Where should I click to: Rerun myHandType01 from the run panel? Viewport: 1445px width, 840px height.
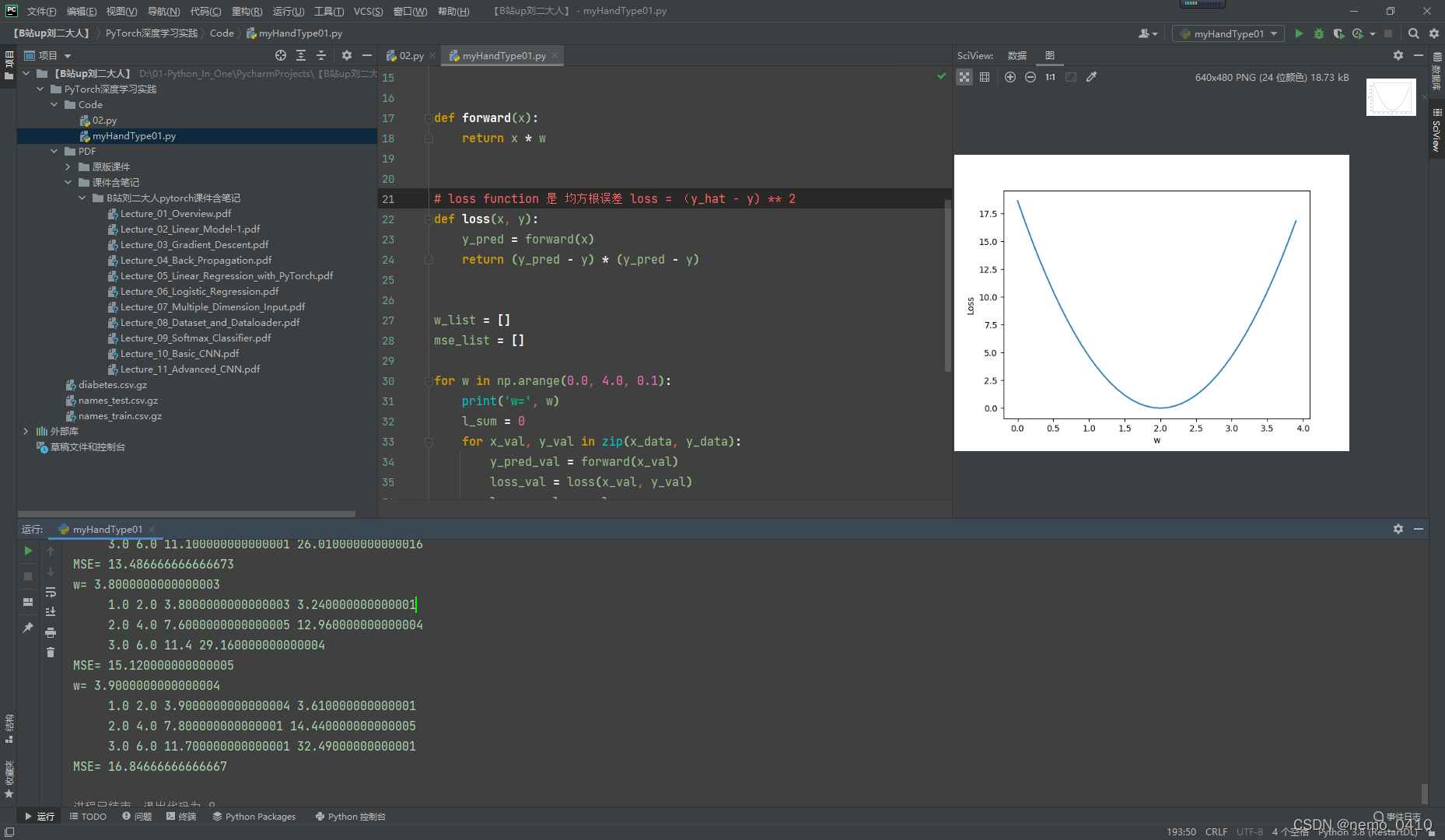[x=28, y=551]
